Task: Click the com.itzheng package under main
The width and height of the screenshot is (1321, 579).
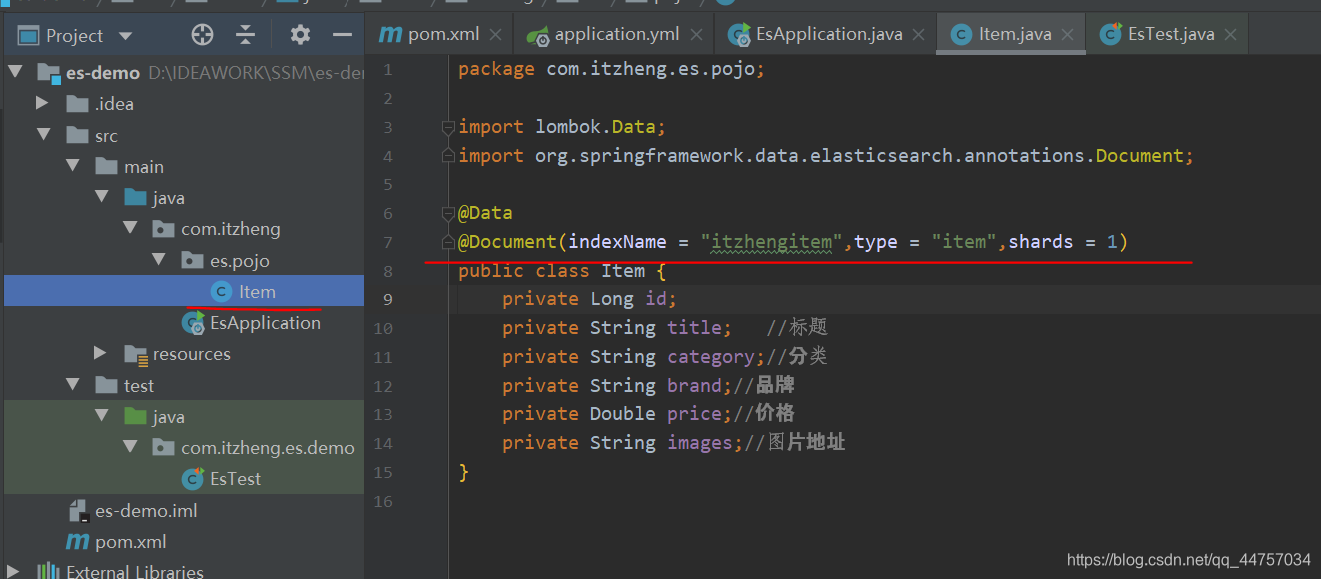Action: (x=230, y=229)
